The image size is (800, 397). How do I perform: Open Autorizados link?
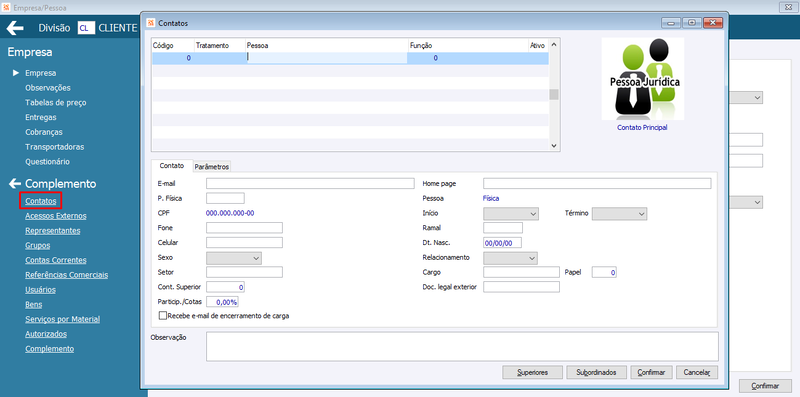(x=46, y=334)
